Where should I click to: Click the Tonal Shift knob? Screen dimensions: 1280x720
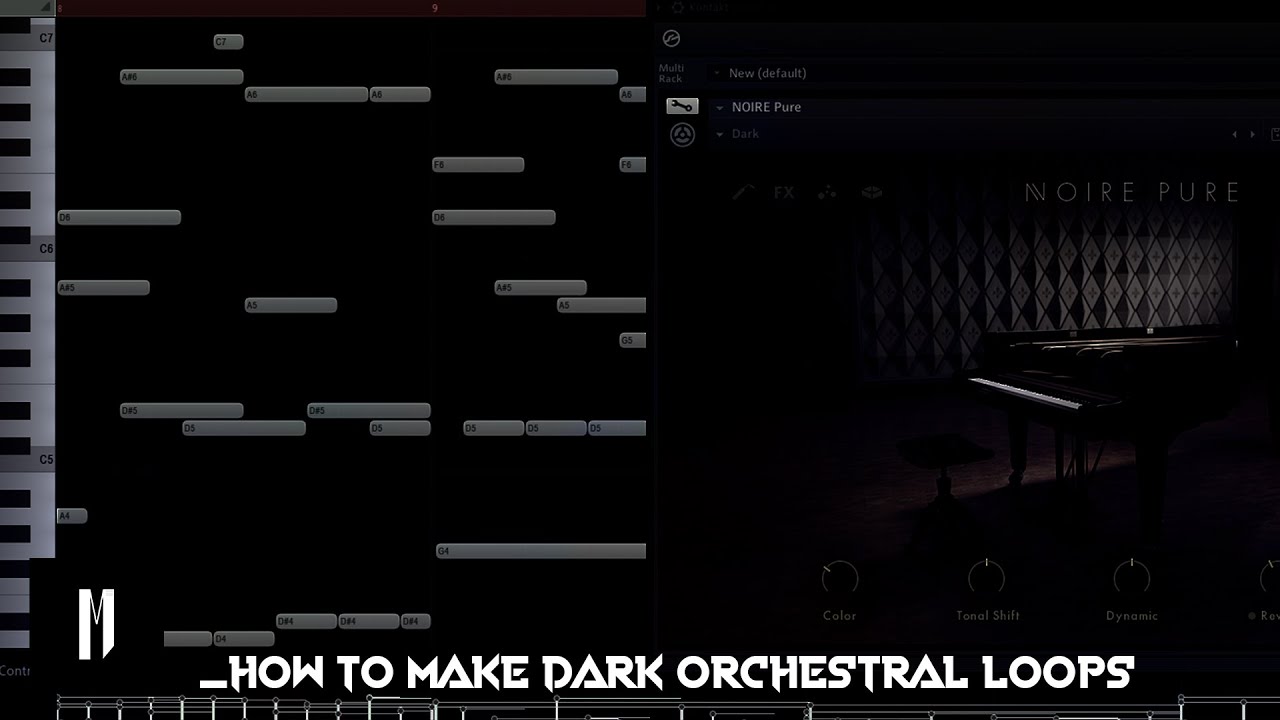pos(987,578)
